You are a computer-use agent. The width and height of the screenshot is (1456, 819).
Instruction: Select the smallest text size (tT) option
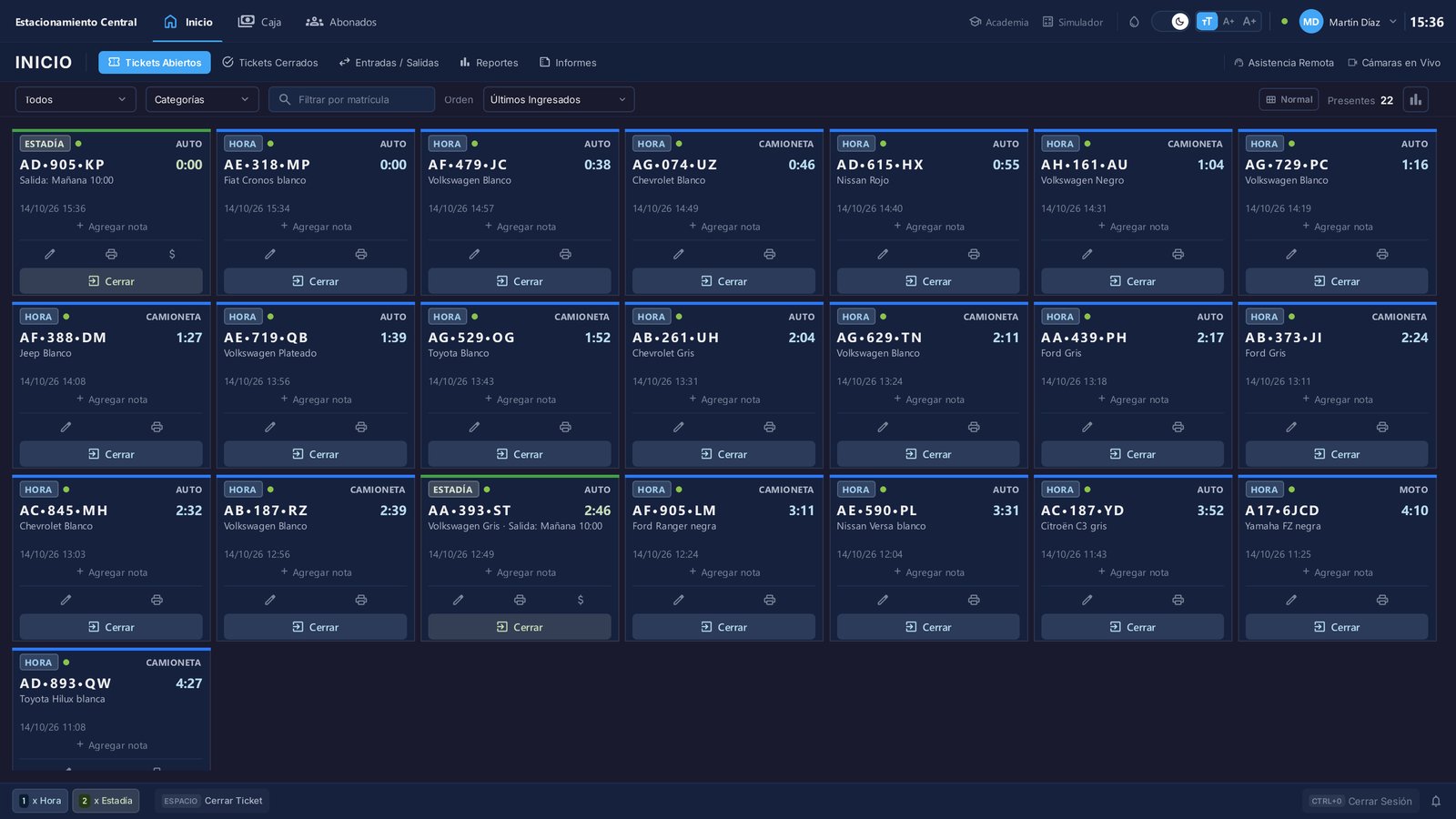coord(1207,22)
